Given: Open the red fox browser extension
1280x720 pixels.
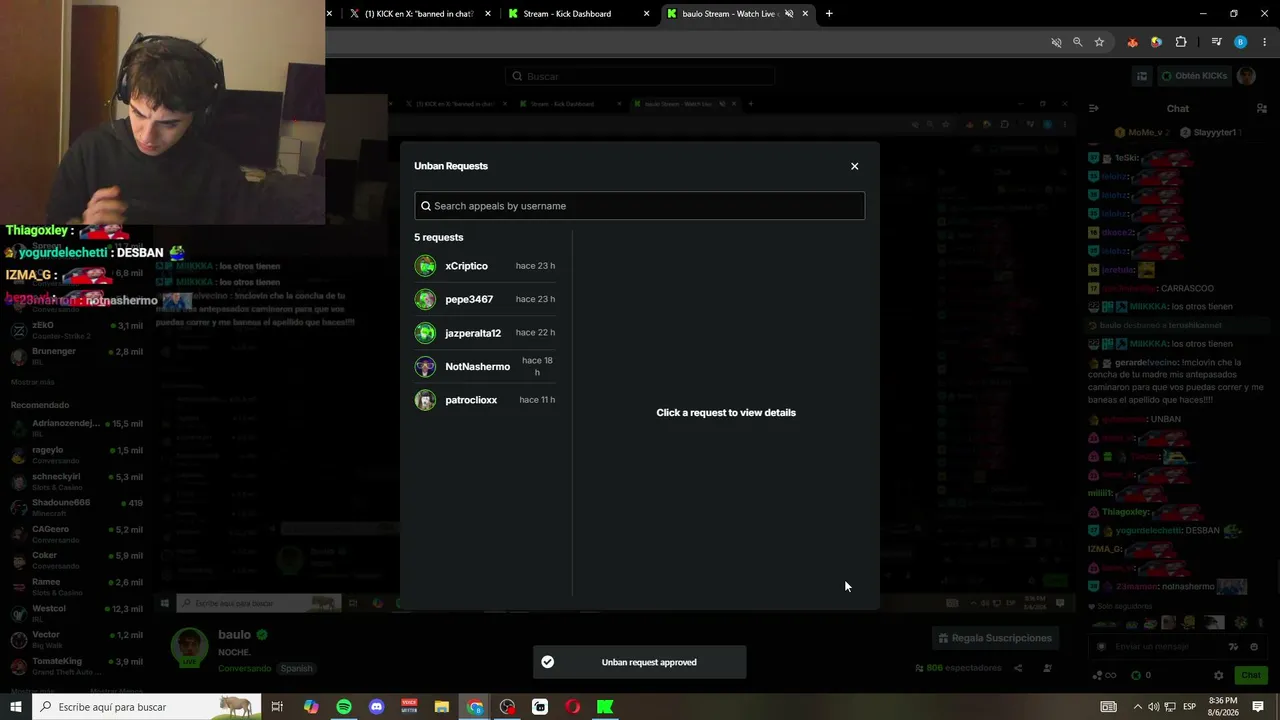Looking at the screenshot, I should [x=1132, y=42].
